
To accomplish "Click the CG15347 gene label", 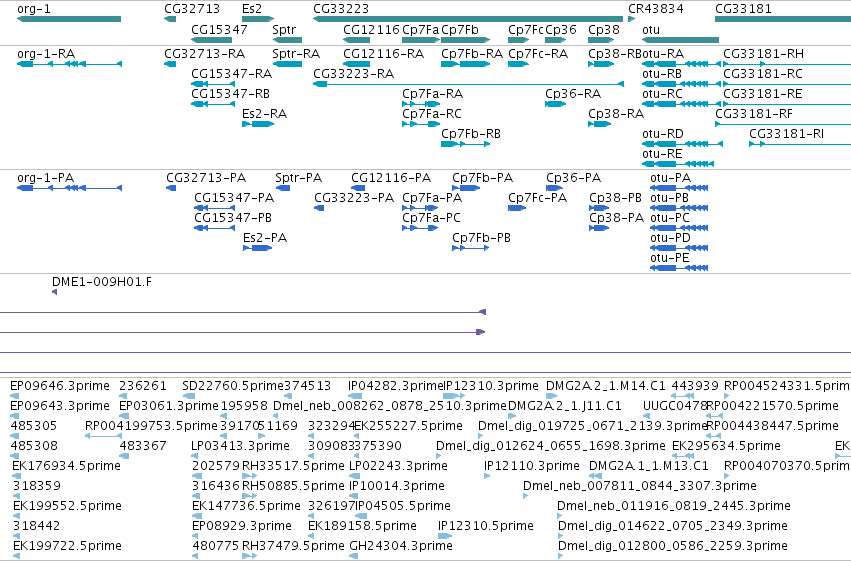I will coord(219,29).
